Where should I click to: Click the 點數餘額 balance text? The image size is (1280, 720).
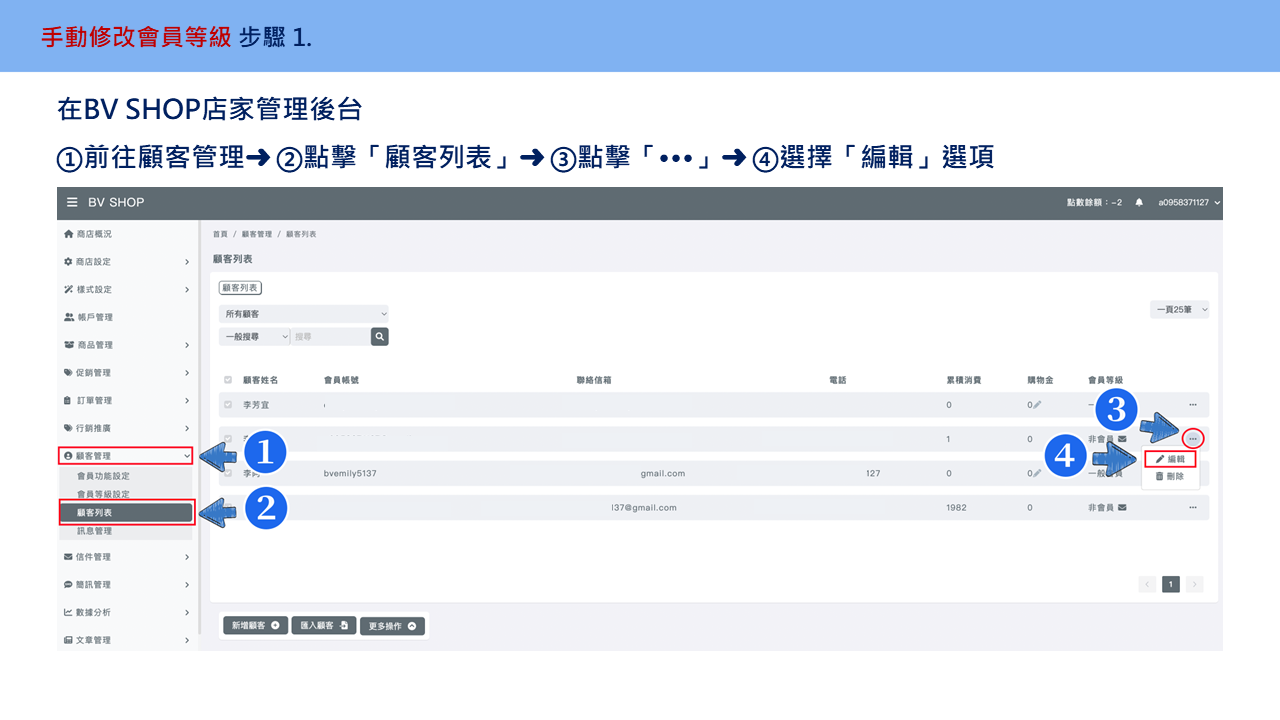tap(1094, 202)
